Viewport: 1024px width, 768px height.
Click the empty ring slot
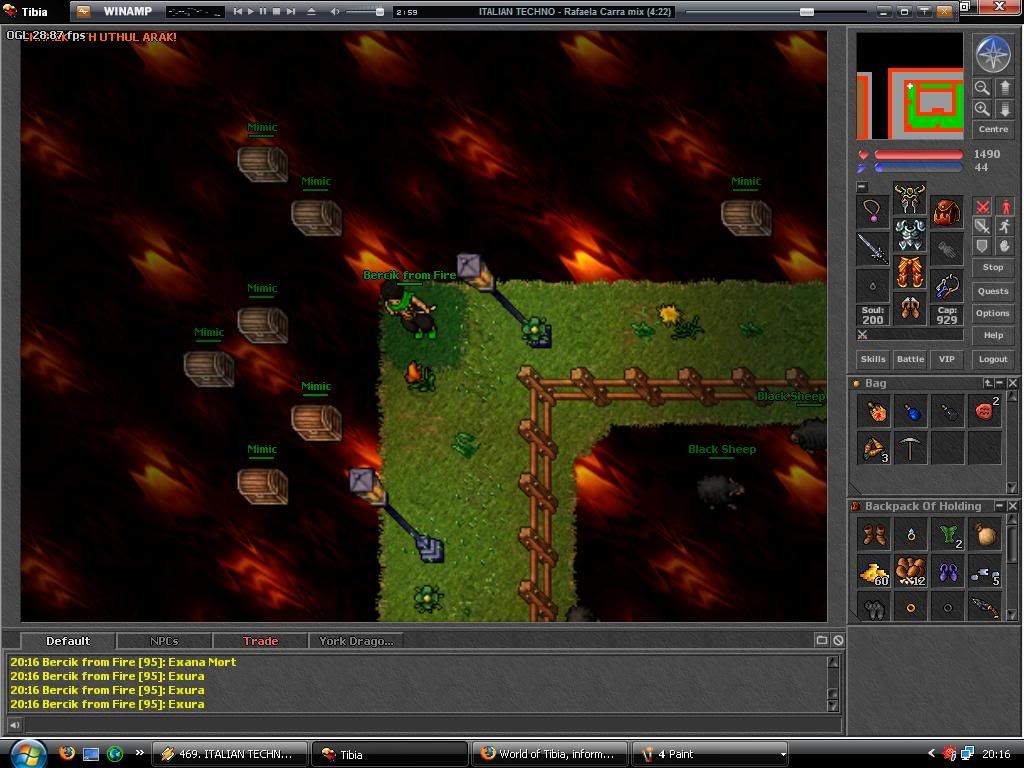click(x=872, y=286)
